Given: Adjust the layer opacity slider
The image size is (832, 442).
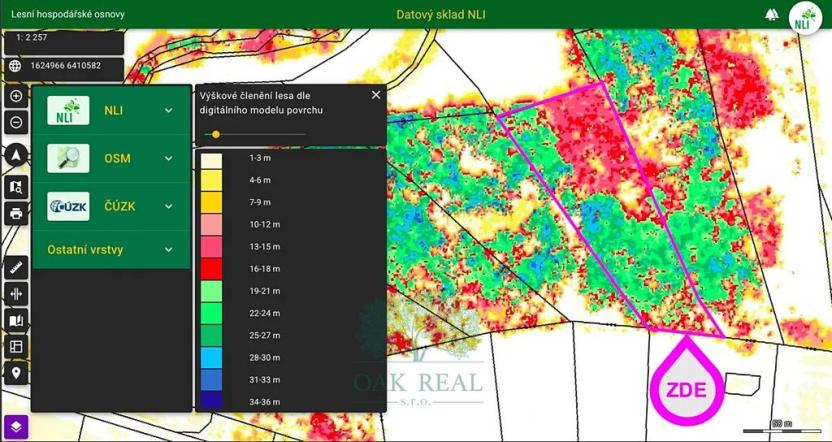Looking at the screenshot, I should pos(216,134).
